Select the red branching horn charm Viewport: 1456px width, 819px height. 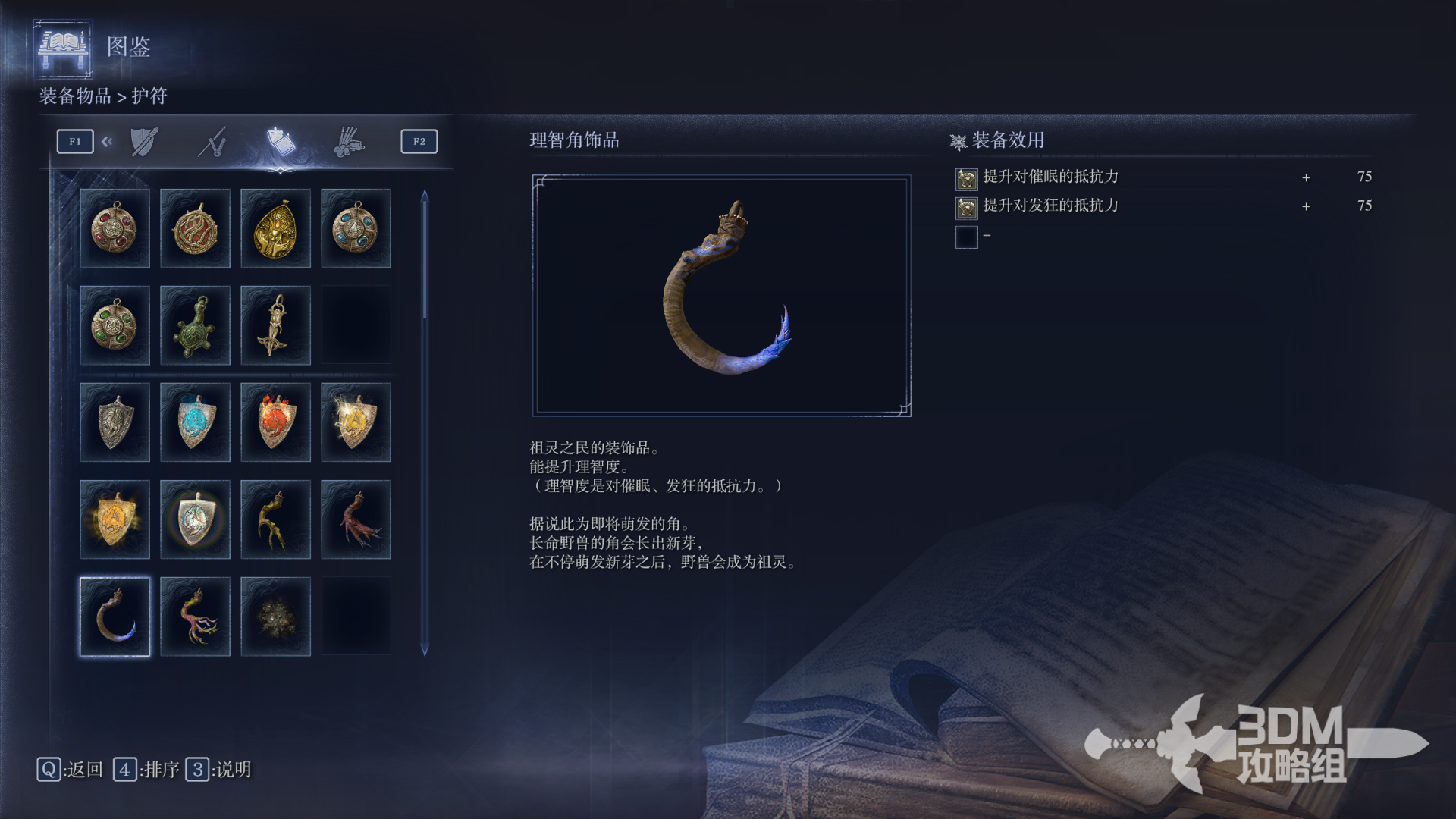356,519
